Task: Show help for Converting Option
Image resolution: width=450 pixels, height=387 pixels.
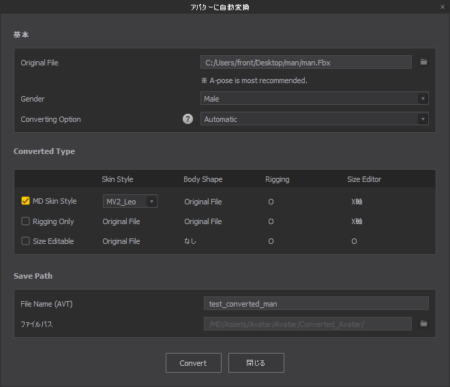Action: (188, 119)
